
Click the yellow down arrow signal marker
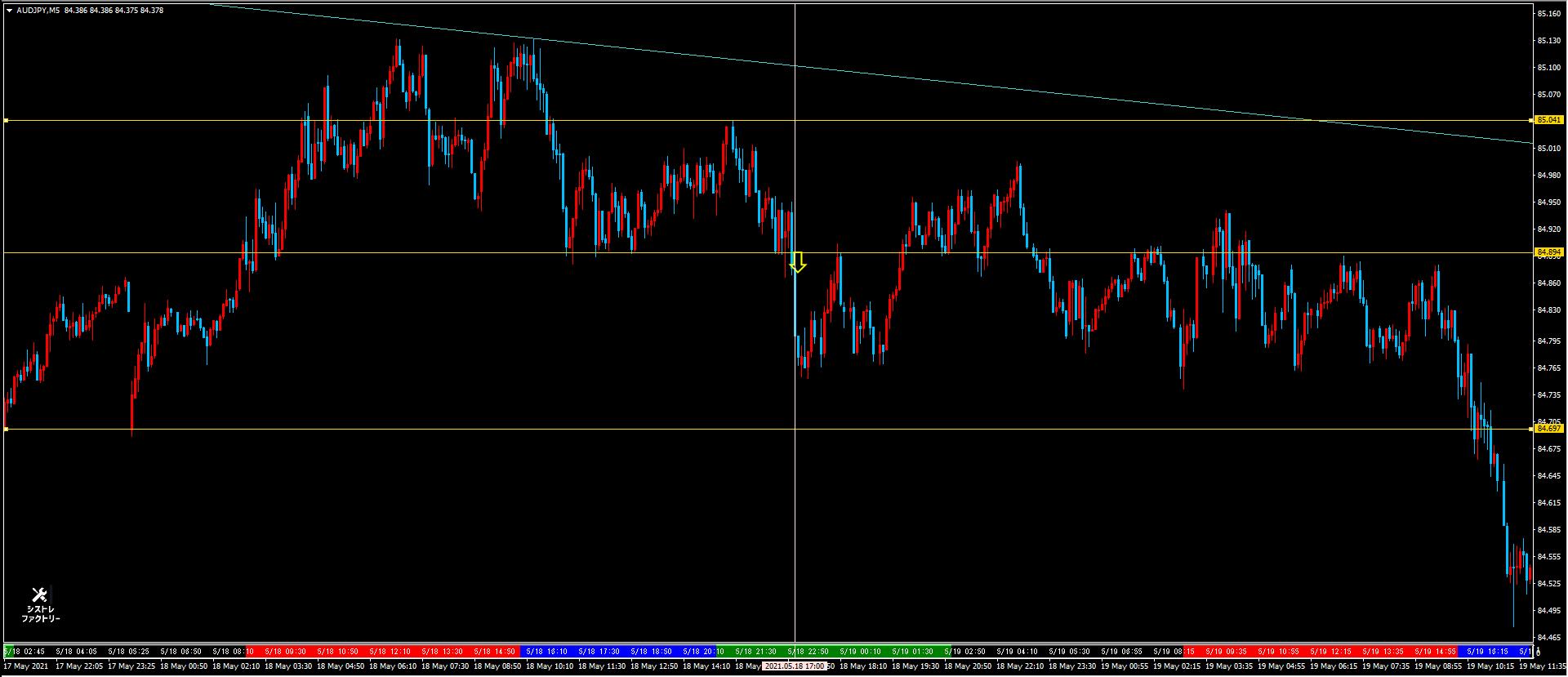coord(798,262)
